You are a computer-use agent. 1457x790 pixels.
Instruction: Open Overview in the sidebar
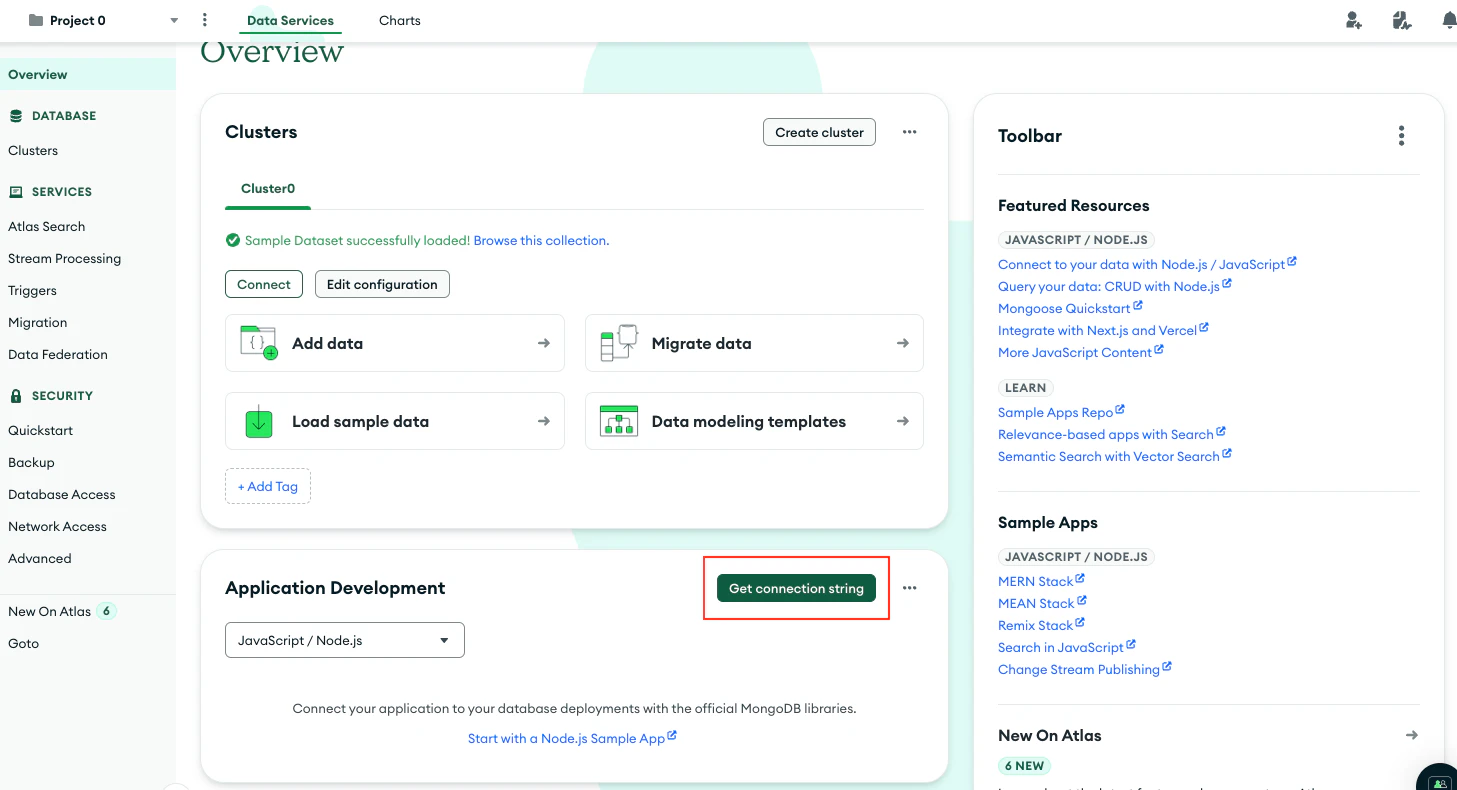[x=88, y=74]
